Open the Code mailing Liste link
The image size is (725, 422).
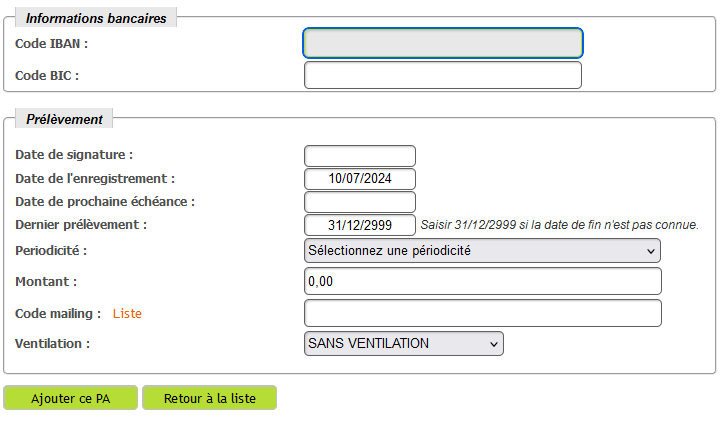click(127, 313)
